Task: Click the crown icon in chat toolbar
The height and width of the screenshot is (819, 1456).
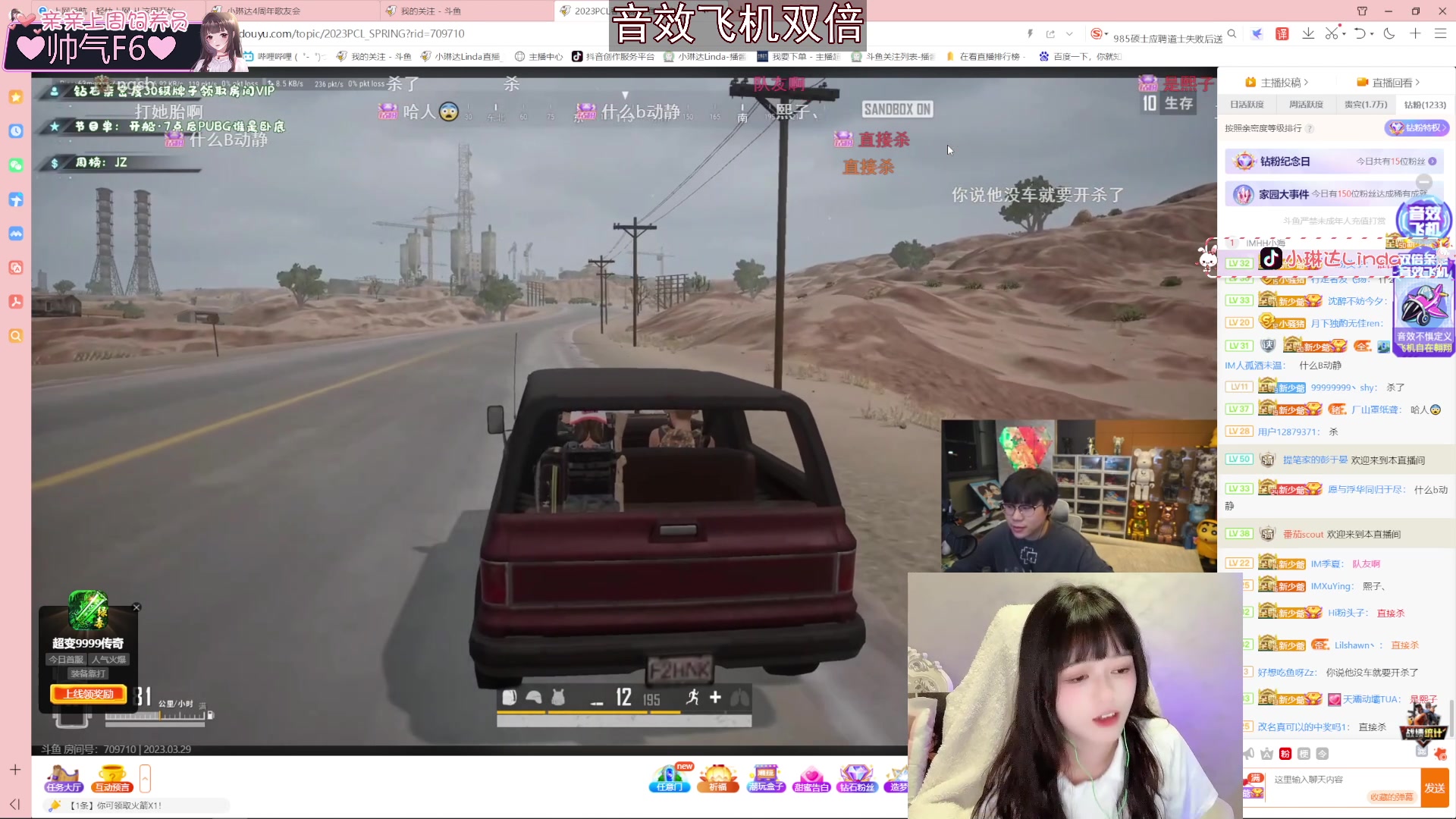Action: (1266, 754)
